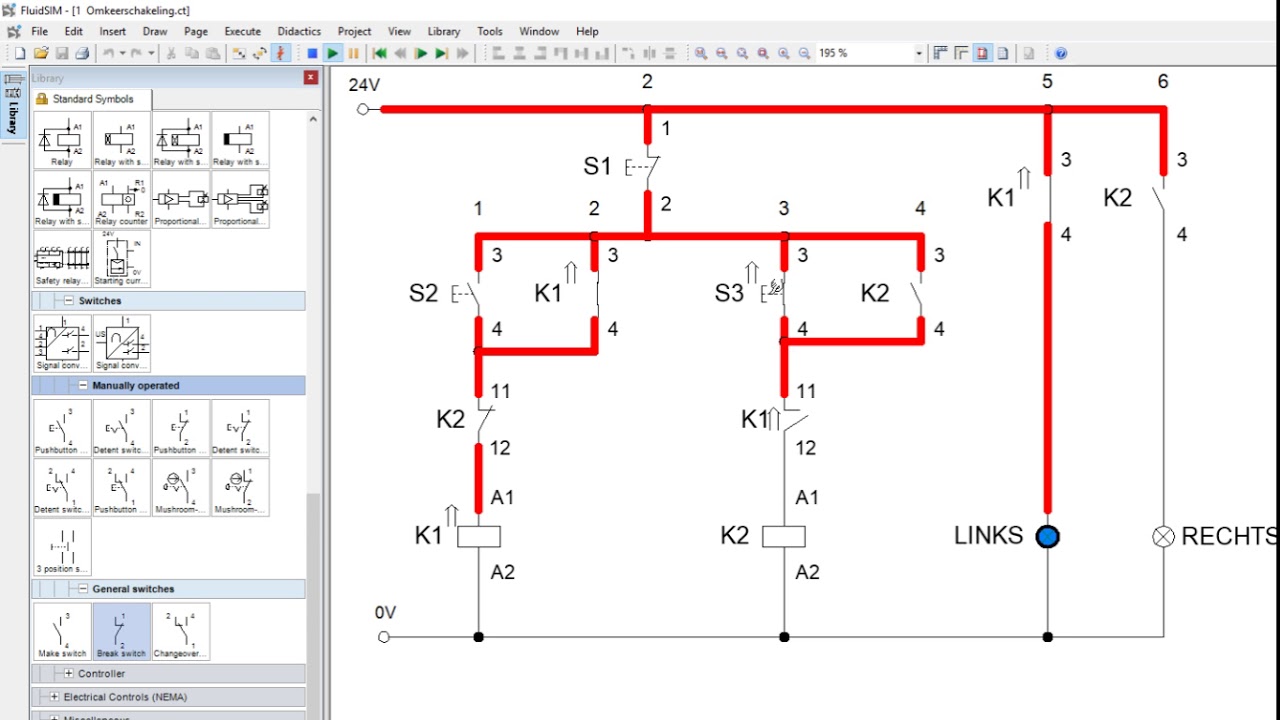Image resolution: width=1280 pixels, height=720 pixels.
Task: Open the Didactics menu
Action: tap(299, 31)
